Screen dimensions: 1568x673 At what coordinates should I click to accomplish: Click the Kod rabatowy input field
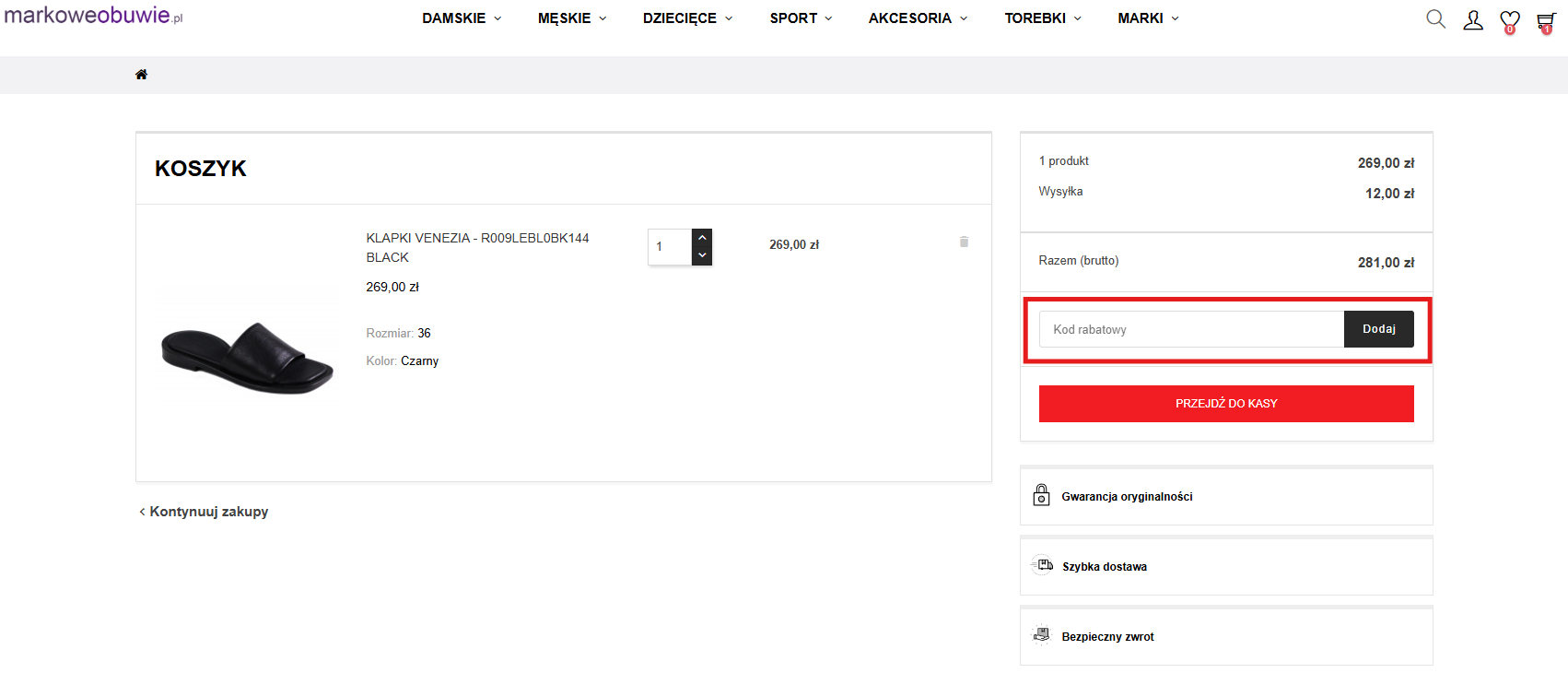(1191, 329)
